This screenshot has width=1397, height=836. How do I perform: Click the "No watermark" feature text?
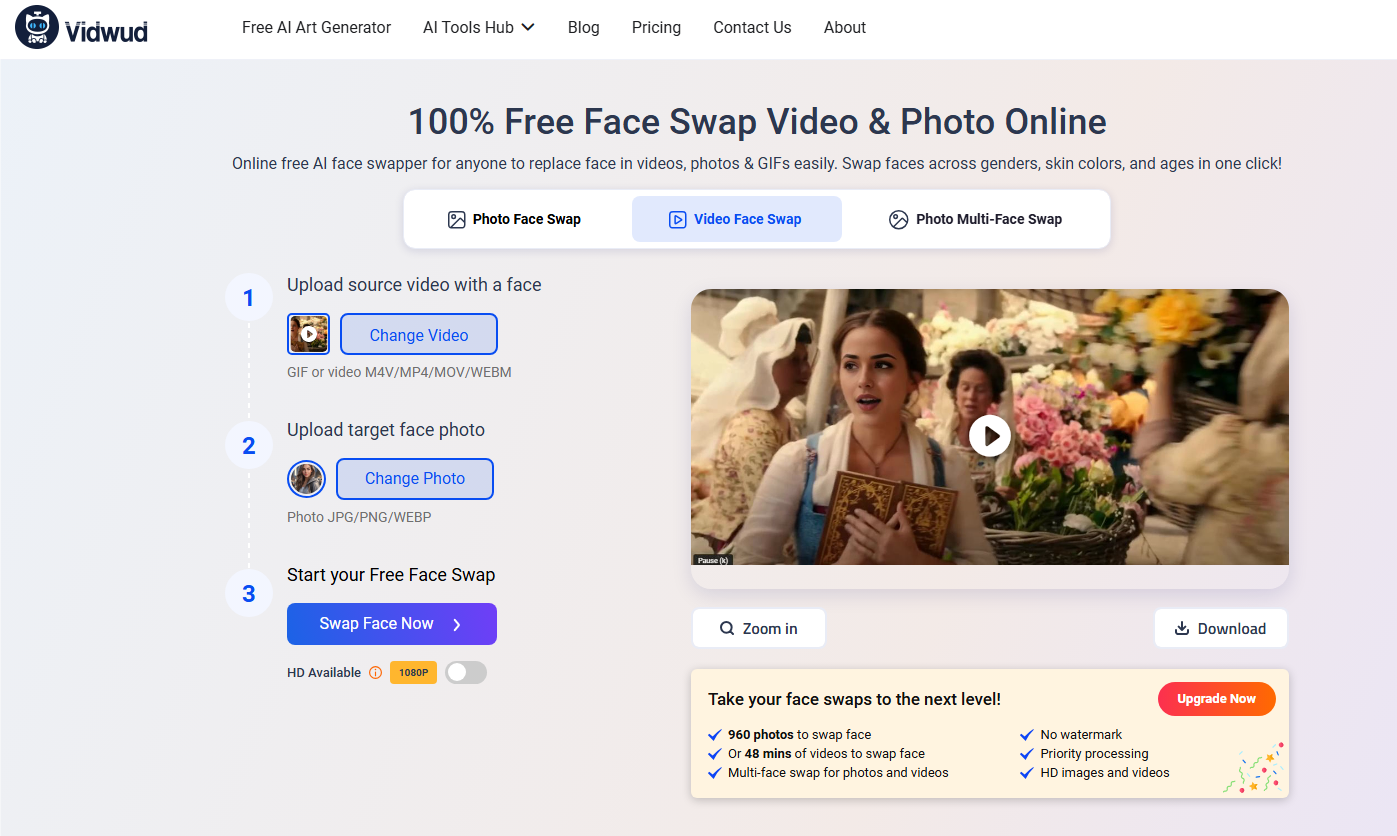point(1081,734)
